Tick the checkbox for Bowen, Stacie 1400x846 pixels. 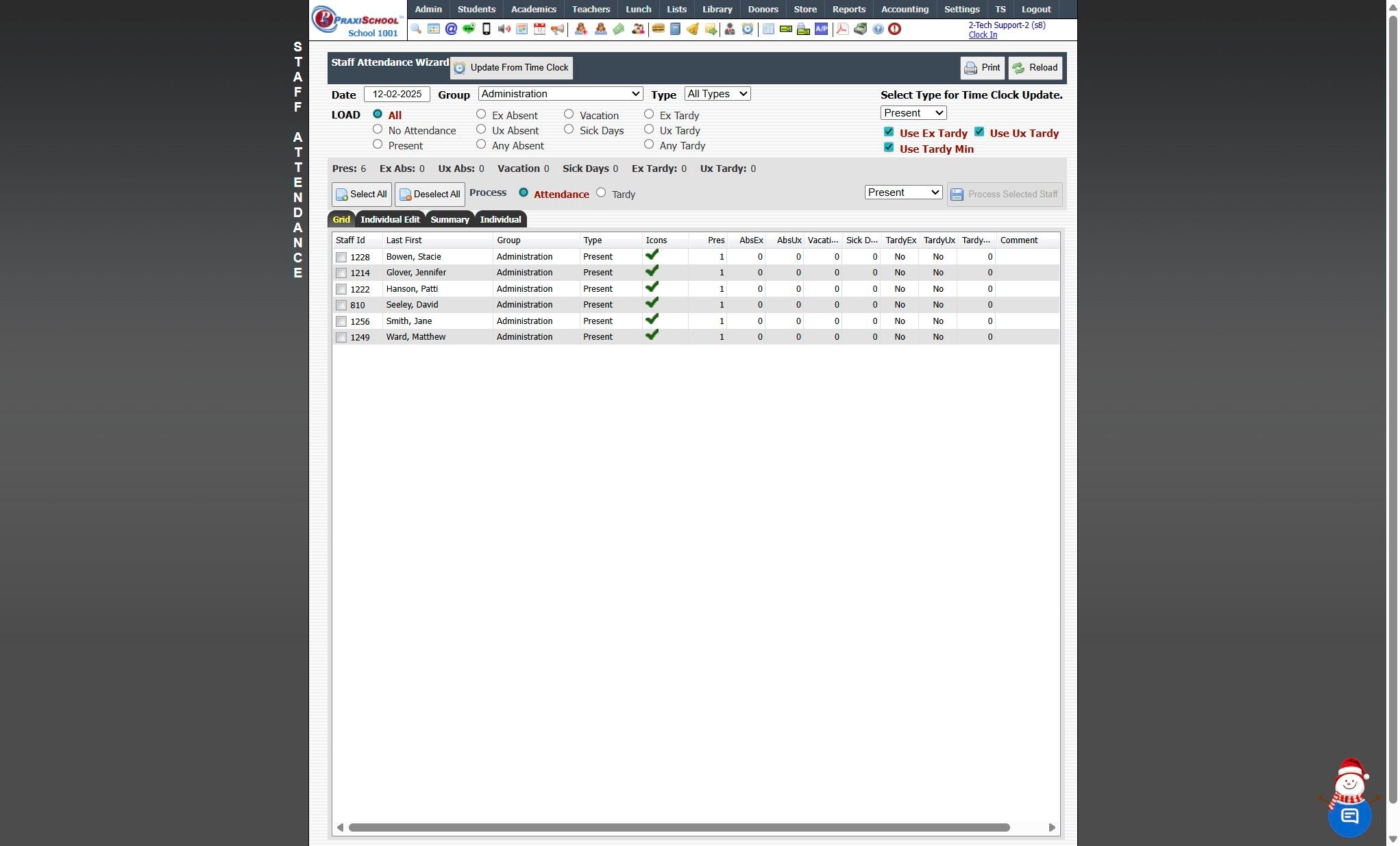tap(341, 258)
